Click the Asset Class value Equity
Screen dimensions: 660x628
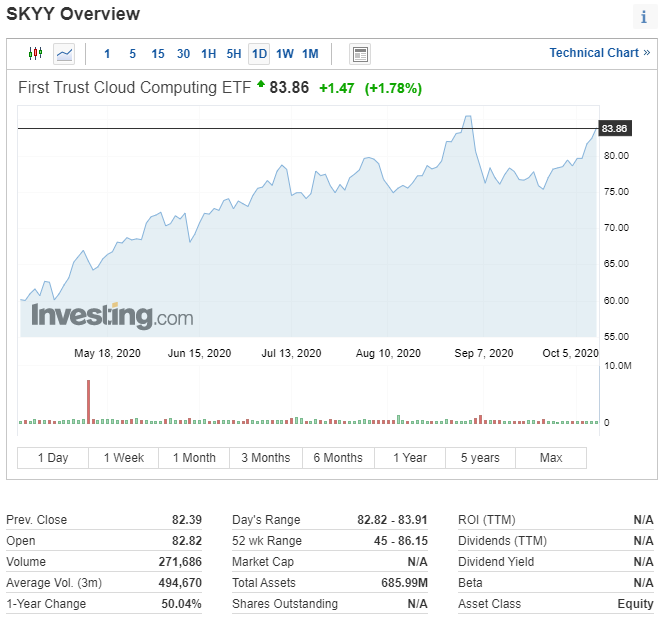click(636, 604)
